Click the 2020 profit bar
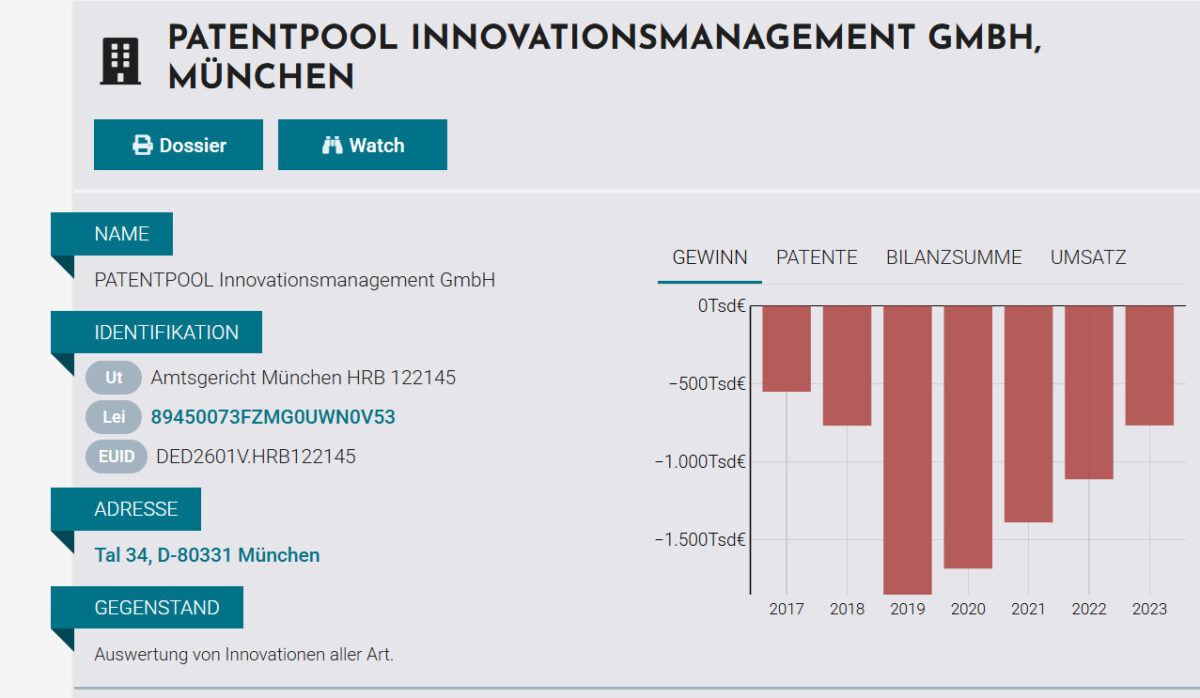 [x=968, y=436]
